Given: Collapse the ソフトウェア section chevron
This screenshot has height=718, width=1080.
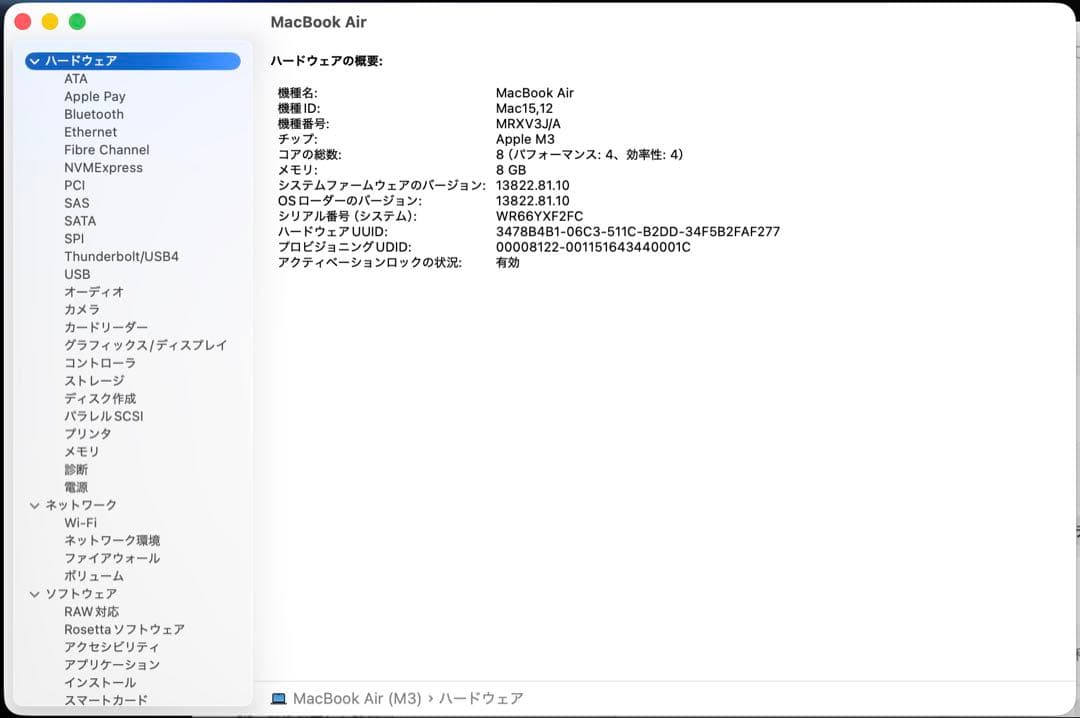Looking at the screenshot, I should (x=34, y=594).
